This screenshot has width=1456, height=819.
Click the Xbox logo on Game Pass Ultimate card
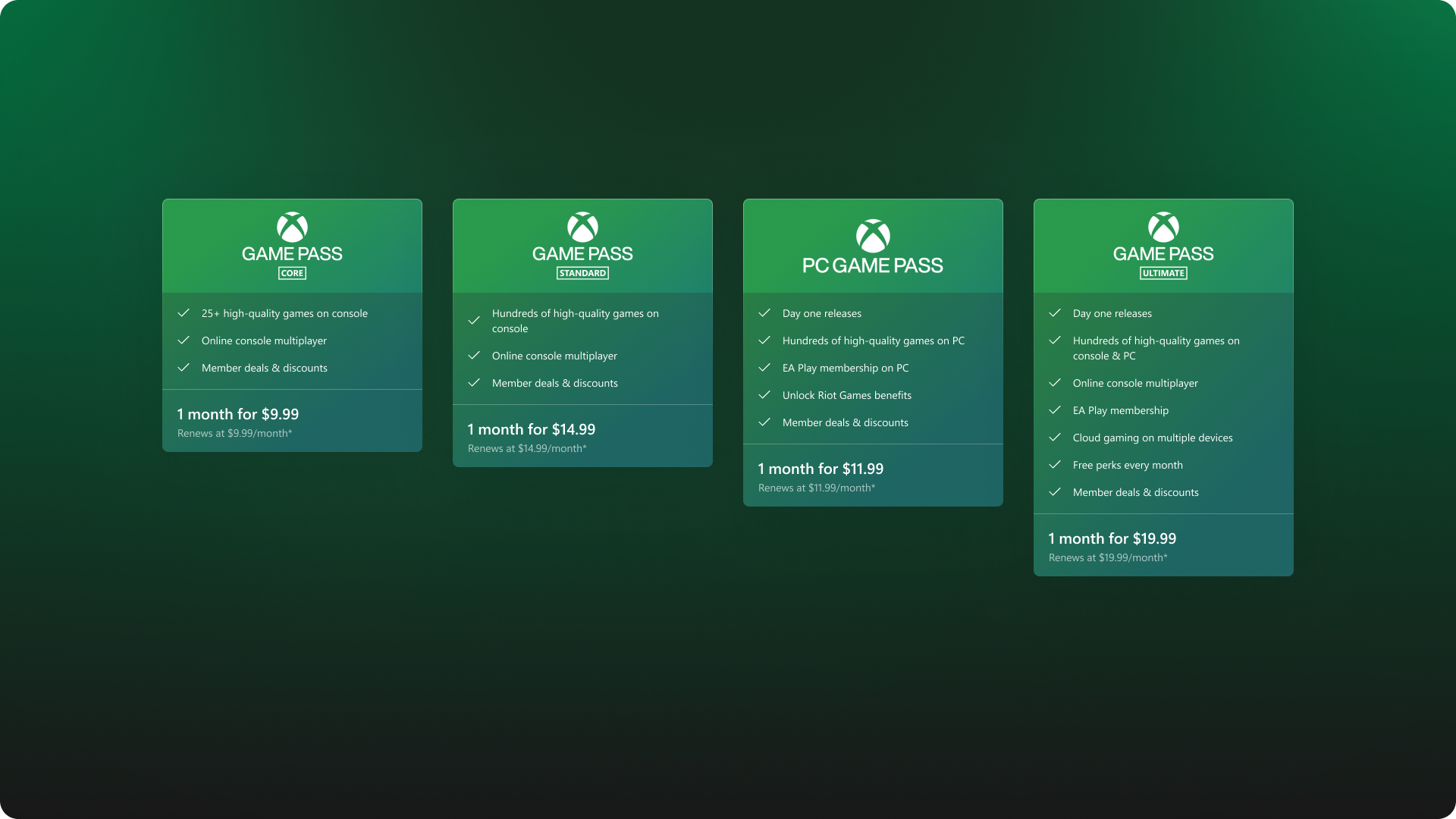coord(1164,228)
